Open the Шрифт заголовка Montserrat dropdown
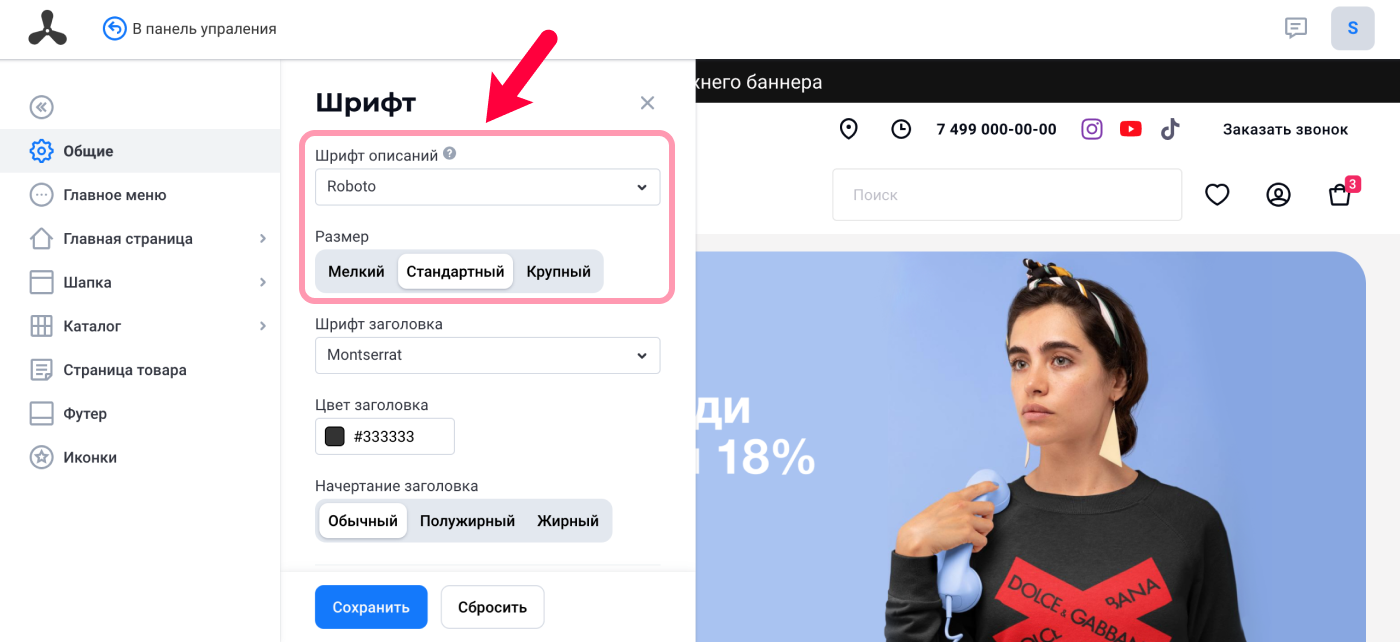Screen dimensions: 1400x642 [487, 355]
